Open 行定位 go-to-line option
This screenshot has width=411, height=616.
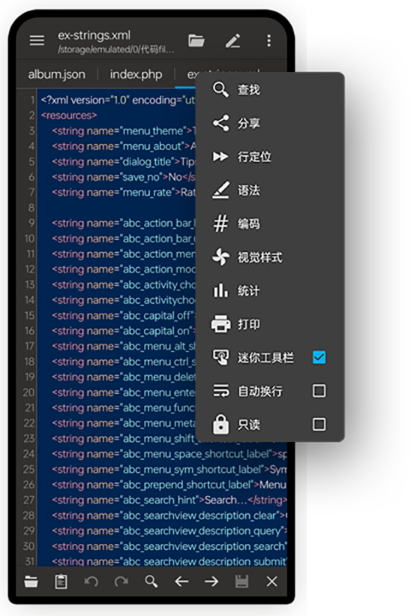coord(270,157)
